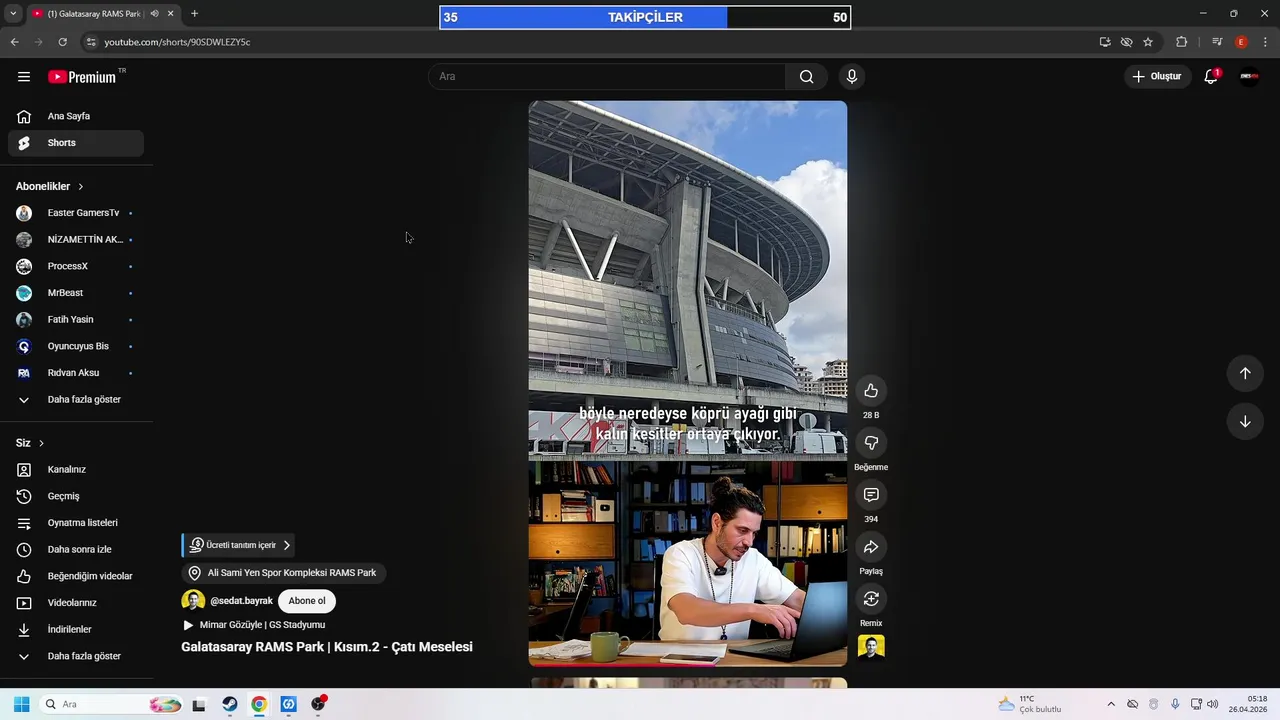Open the Easter GamersTv subscription
The width and height of the screenshot is (1280, 720).
point(76,213)
